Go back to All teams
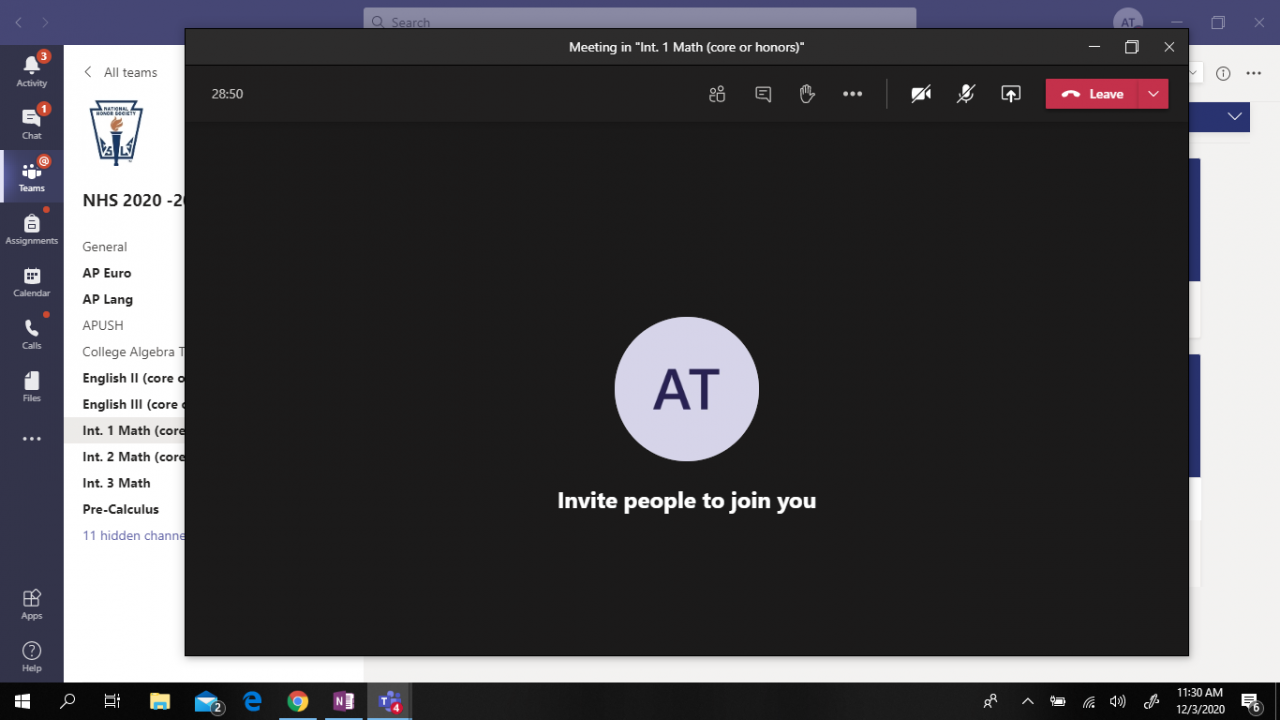 pos(120,72)
